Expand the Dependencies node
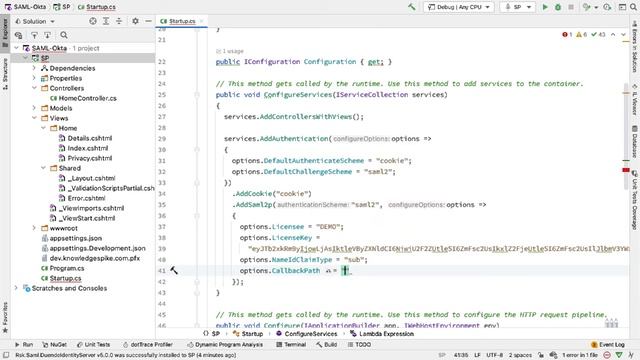Image resolution: width=640 pixels, height=360 pixels. point(34,68)
